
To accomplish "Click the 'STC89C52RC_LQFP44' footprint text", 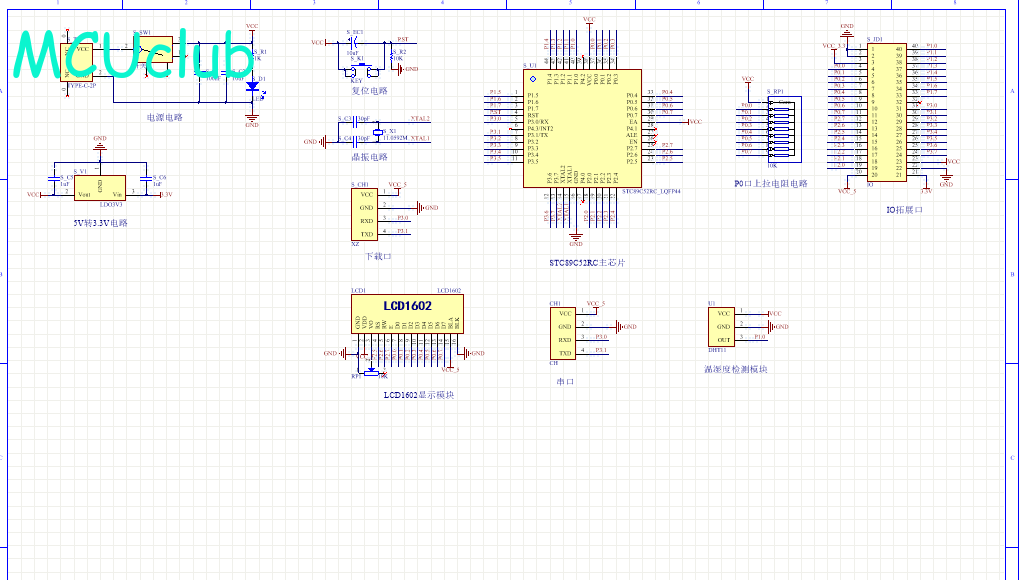I will point(651,191).
